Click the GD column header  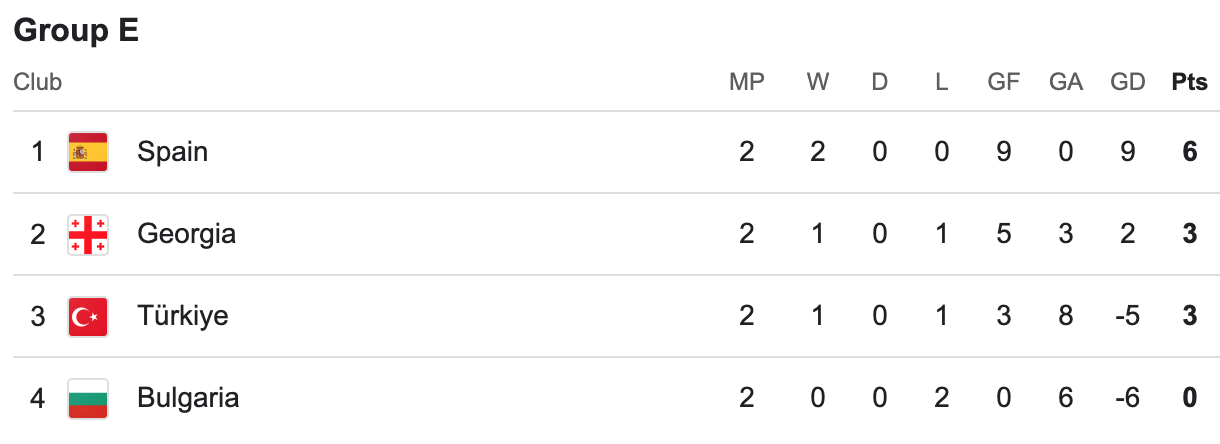(x=1128, y=82)
